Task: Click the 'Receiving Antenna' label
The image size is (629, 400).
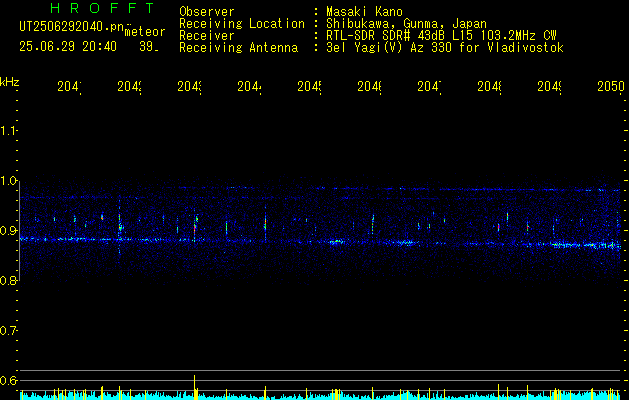Action: pyautogui.click(x=238, y=48)
